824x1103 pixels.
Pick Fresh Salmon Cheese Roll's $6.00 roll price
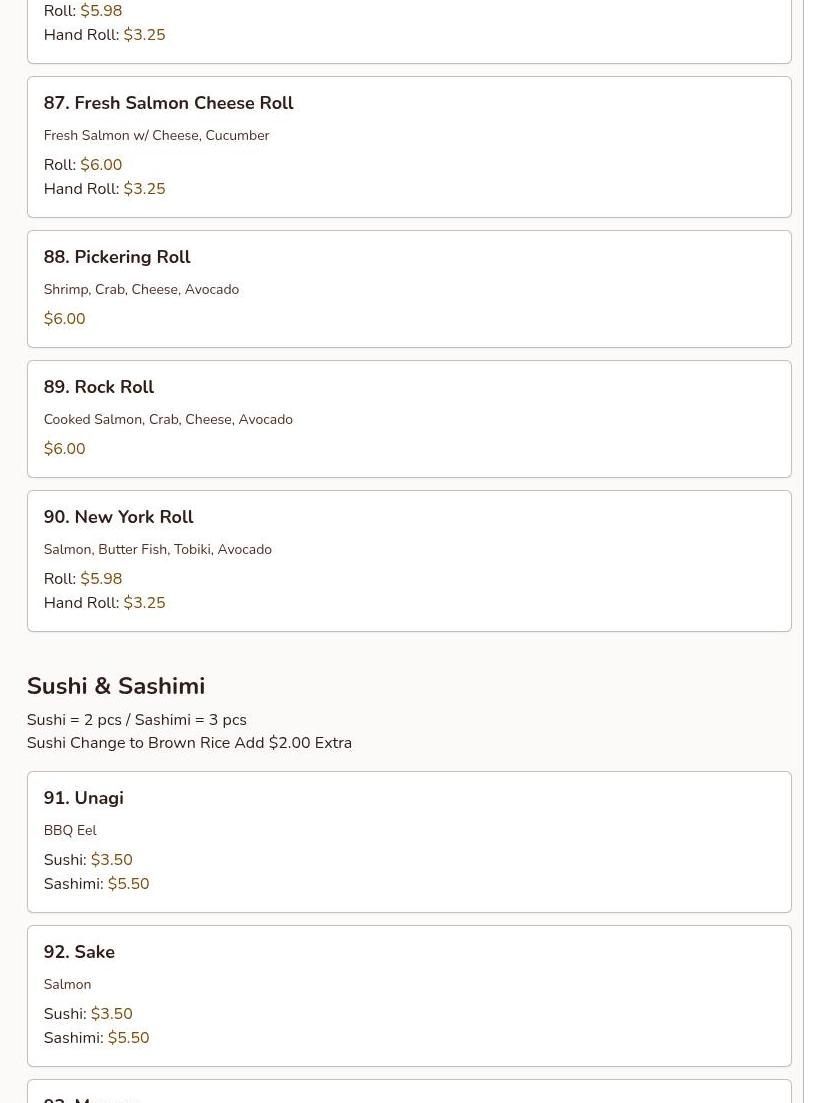101,166
